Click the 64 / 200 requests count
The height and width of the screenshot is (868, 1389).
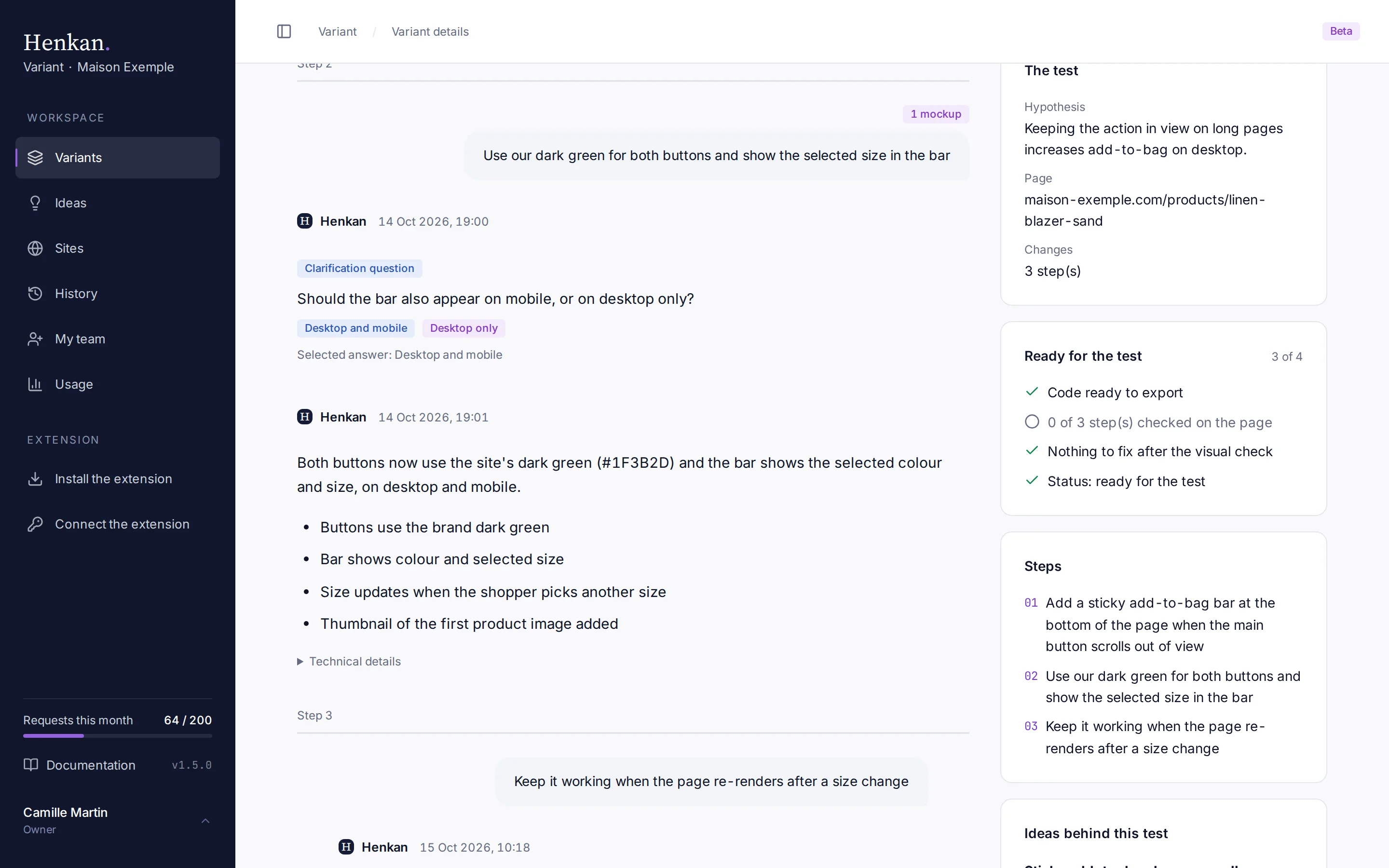coord(188,720)
